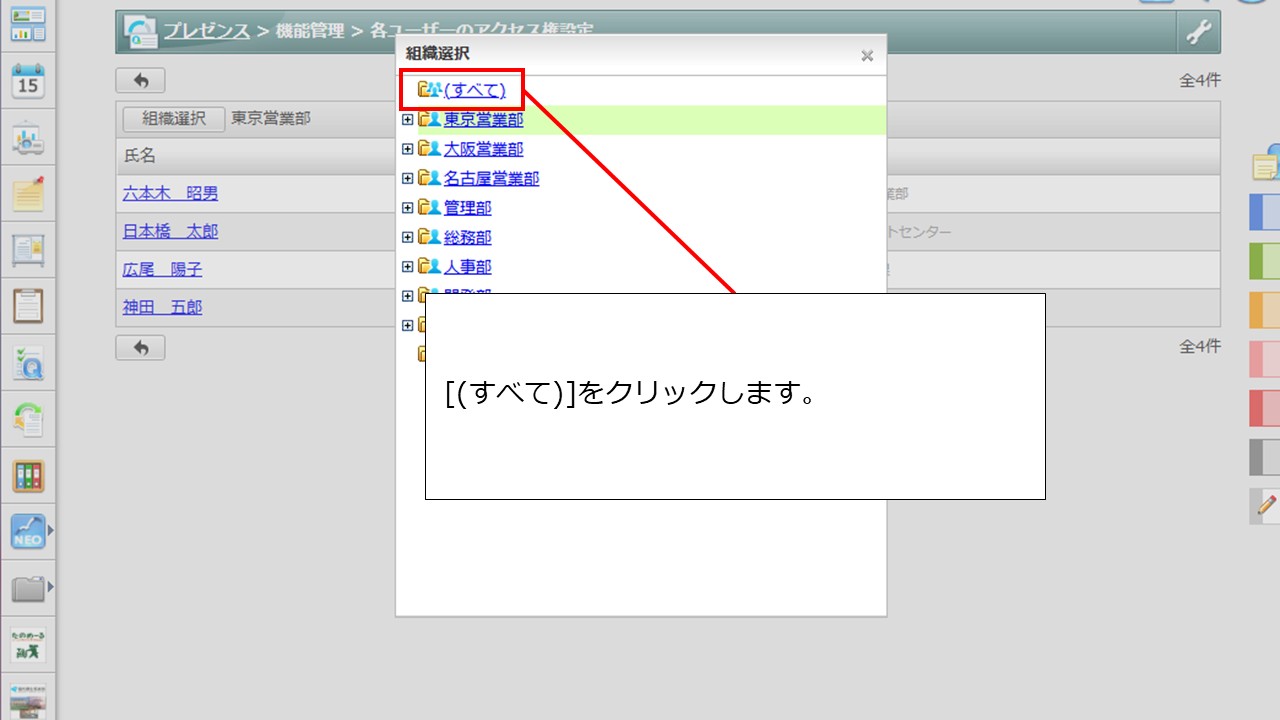
Task: Expand the 東京営業部 tree node
Action: tap(407, 120)
